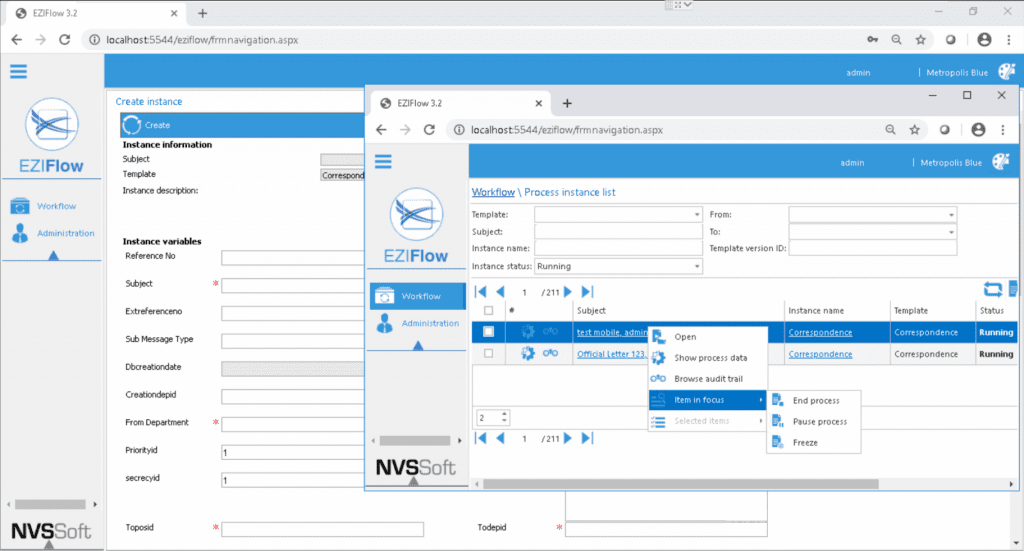Select Browse audit trail in context menu

click(x=709, y=379)
